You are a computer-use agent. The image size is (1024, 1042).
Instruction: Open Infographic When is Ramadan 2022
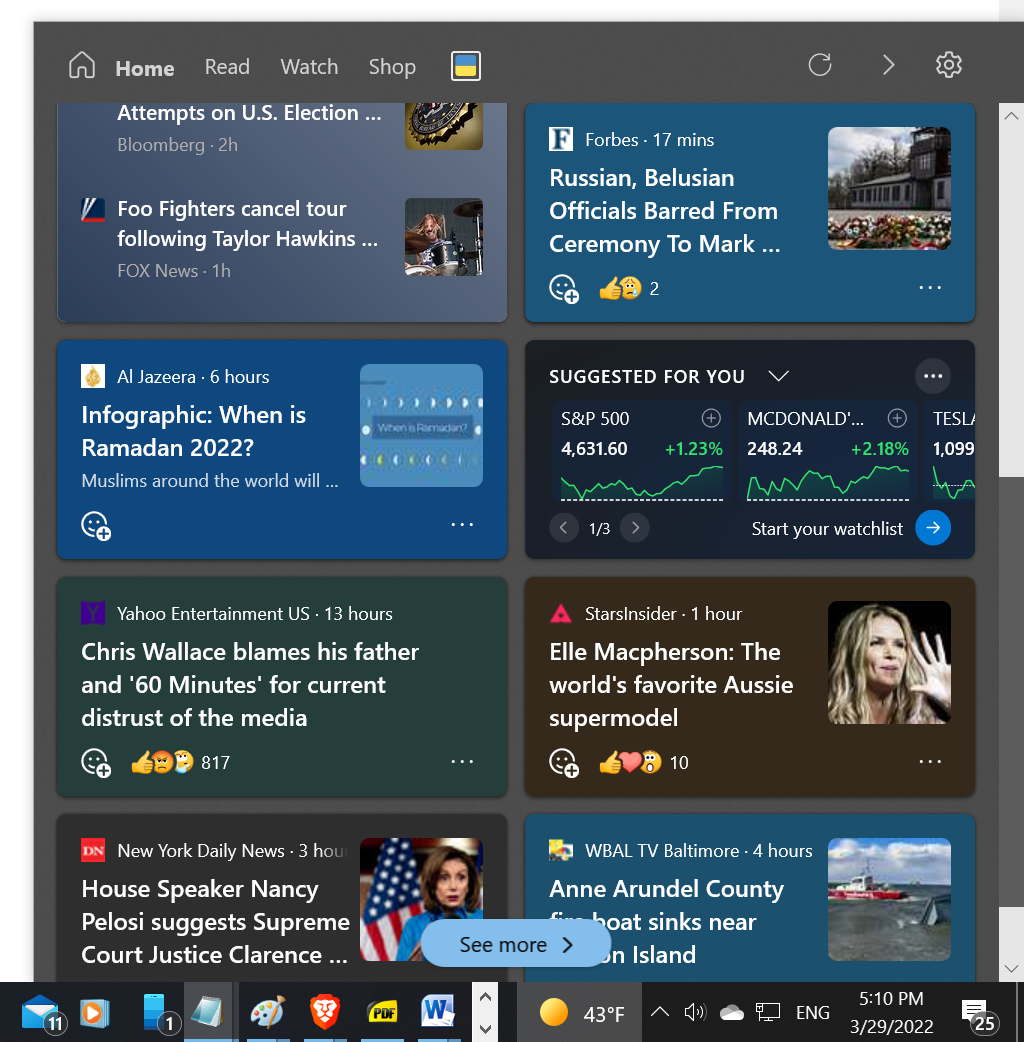click(x=193, y=431)
